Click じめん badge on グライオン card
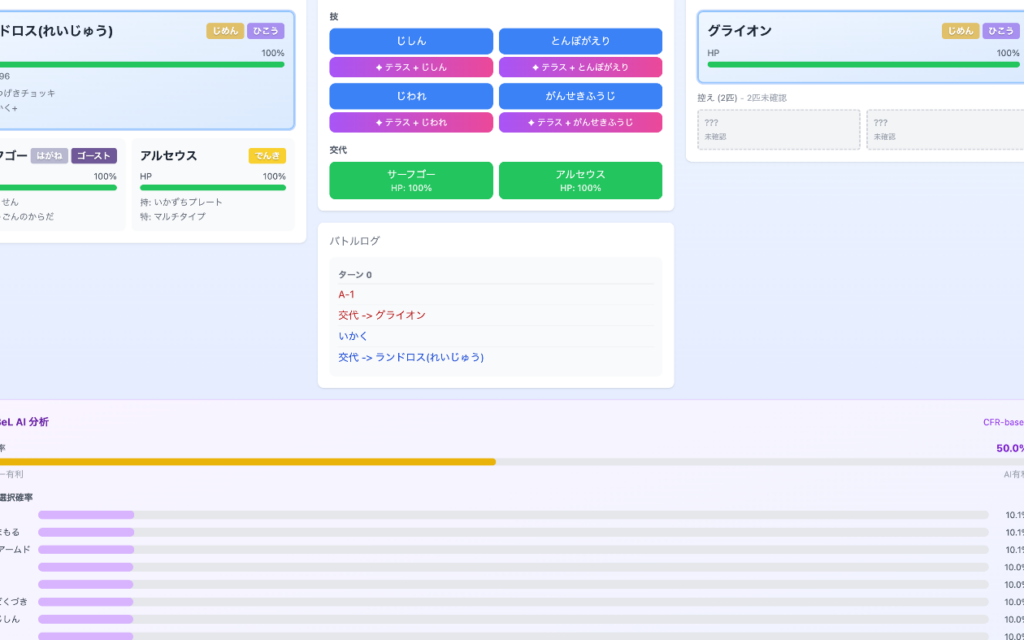This screenshot has height=640, width=1024. click(960, 31)
